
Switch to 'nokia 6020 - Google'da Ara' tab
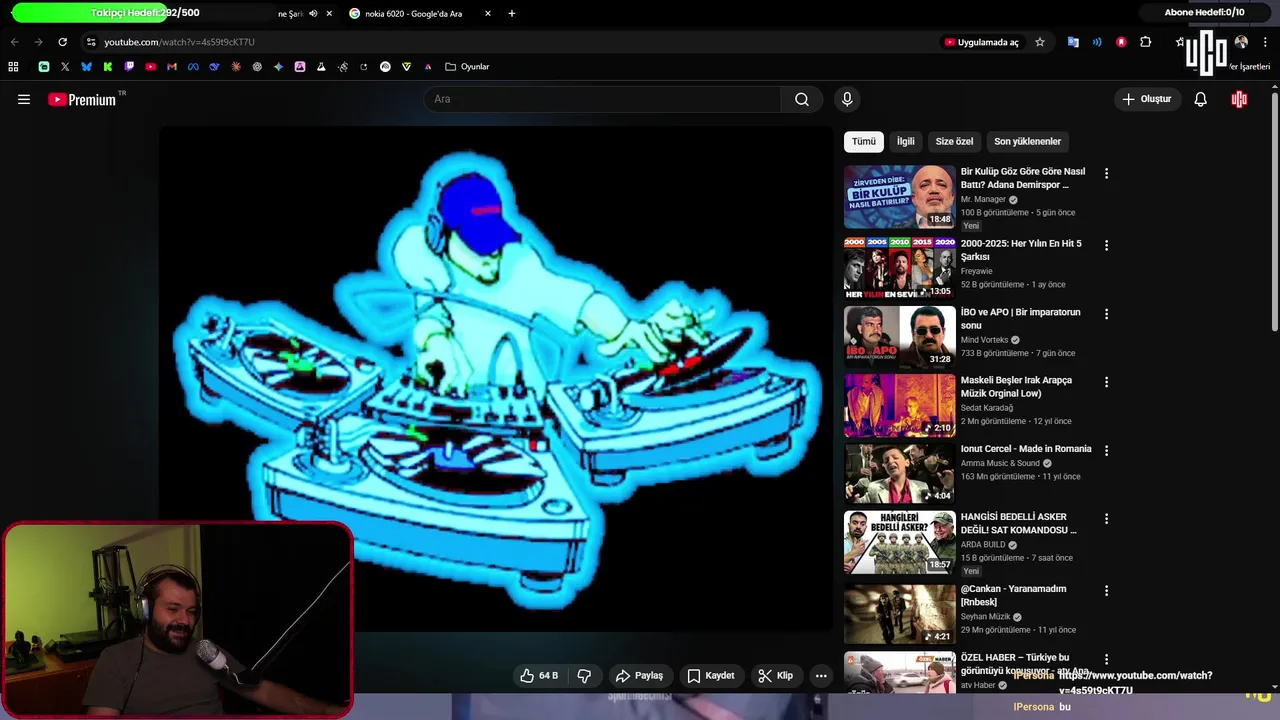click(420, 14)
